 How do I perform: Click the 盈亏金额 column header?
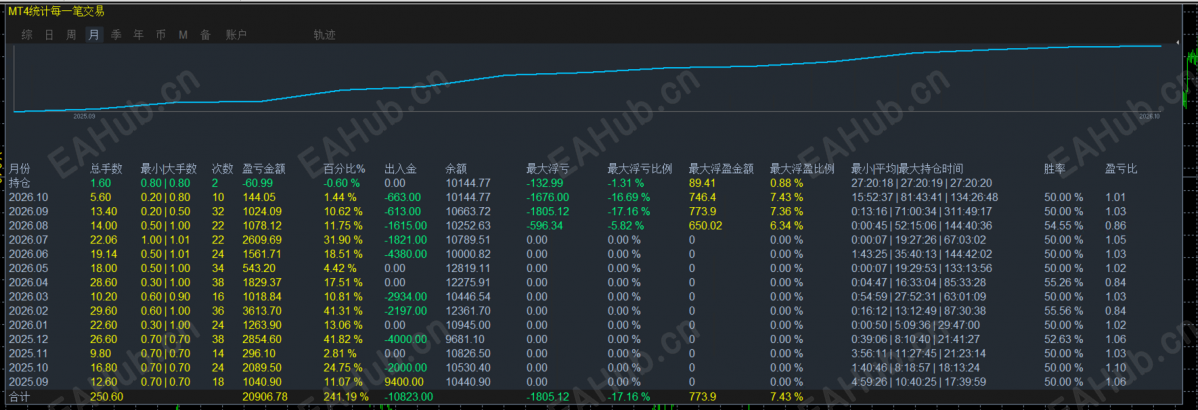pos(263,169)
